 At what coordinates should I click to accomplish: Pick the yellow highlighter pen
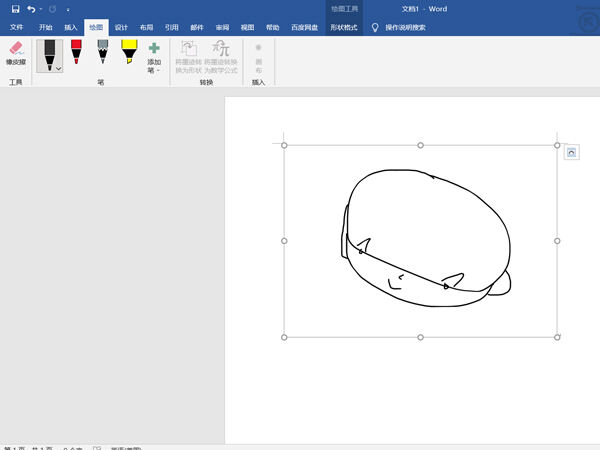(129, 52)
